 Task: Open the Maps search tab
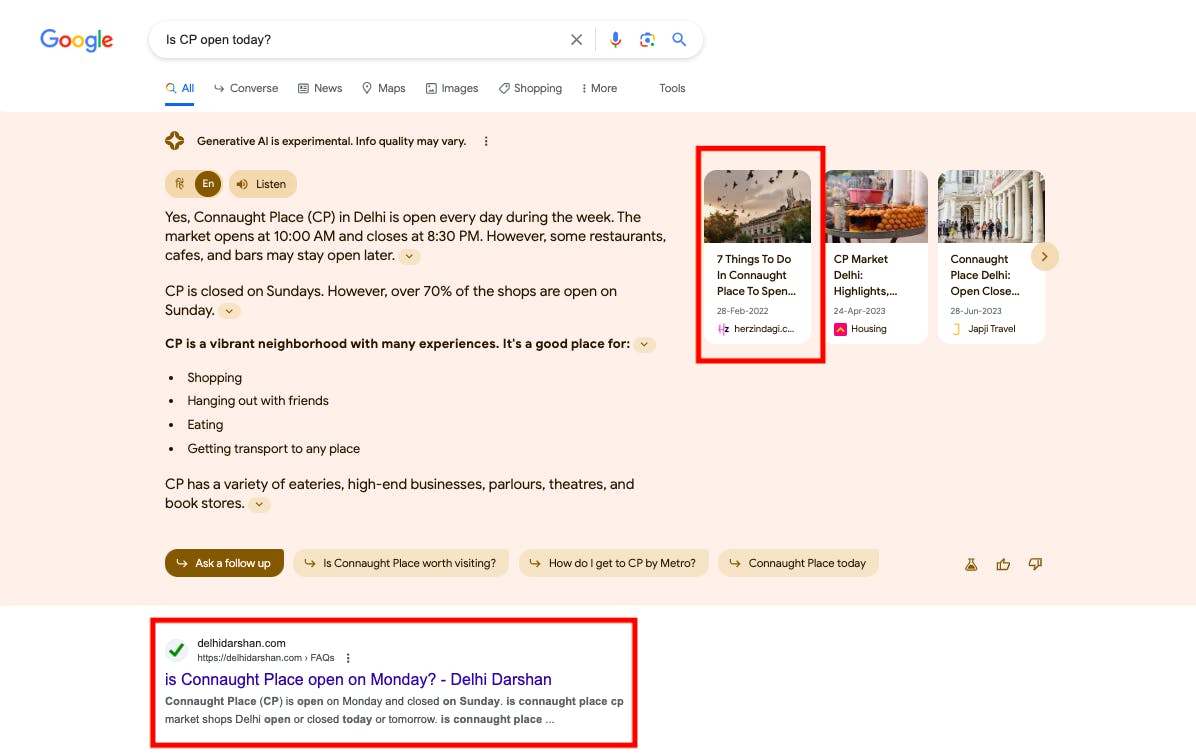coord(383,88)
